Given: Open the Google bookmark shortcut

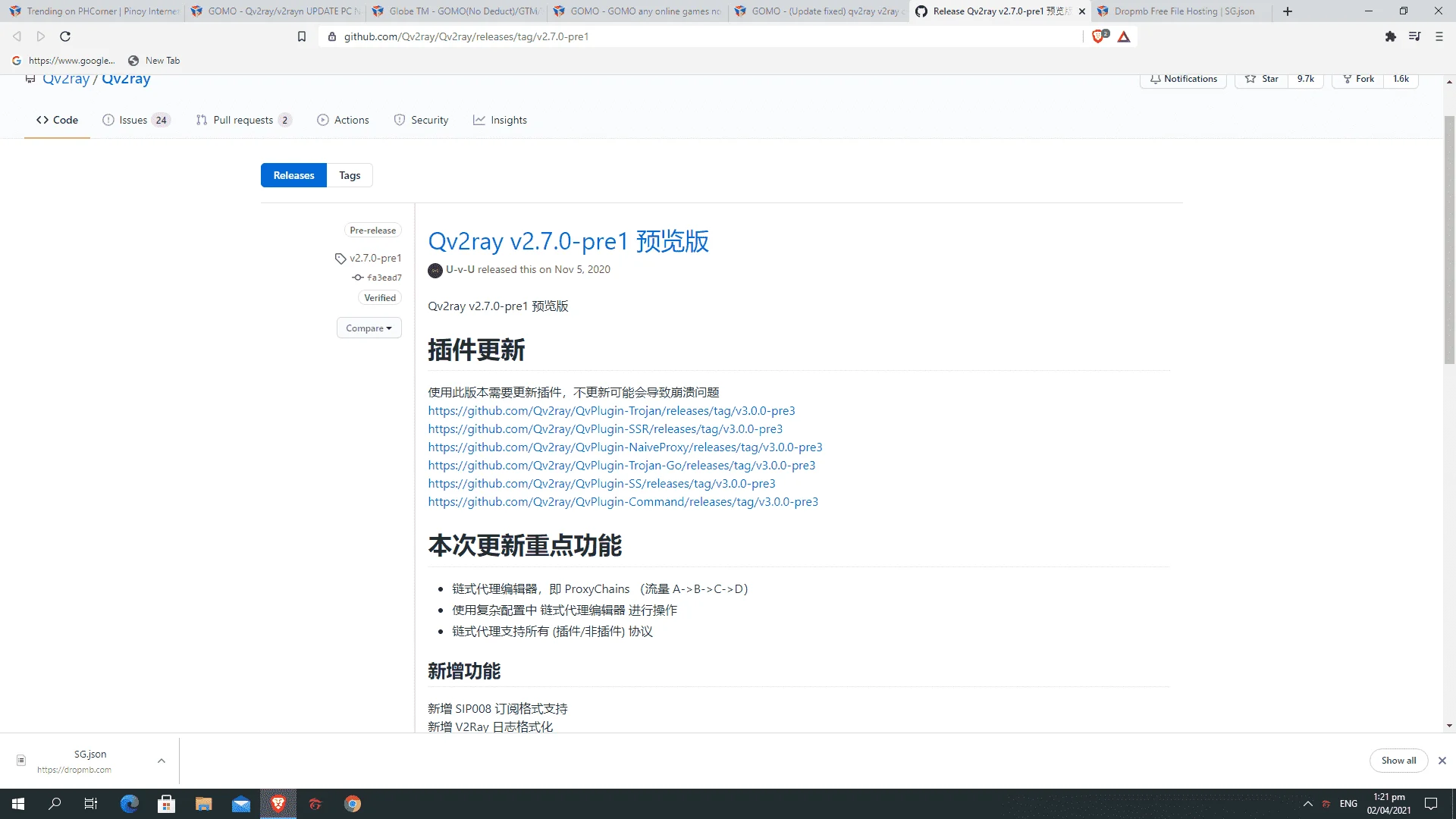Looking at the screenshot, I should (64, 61).
